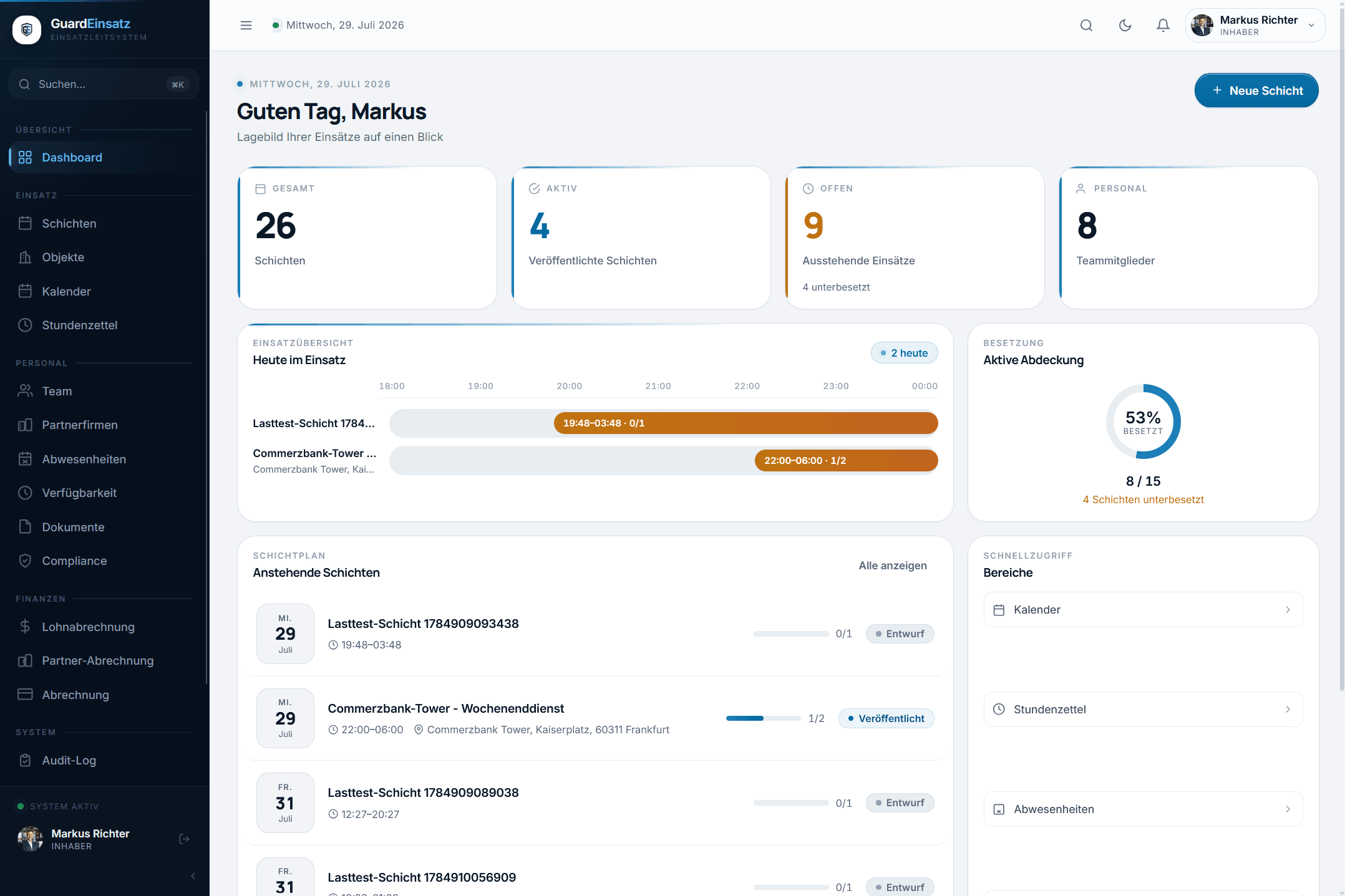The width and height of the screenshot is (1345, 896).
Task: Click the Lohnabrechnung dollar icon
Action: (x=25, y=627)
